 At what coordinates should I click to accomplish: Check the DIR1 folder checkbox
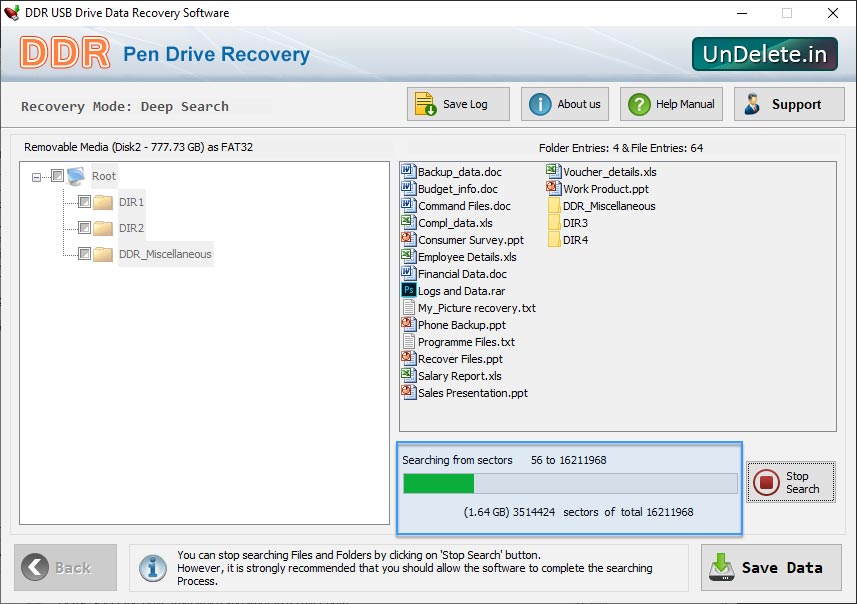pos(84,202)
